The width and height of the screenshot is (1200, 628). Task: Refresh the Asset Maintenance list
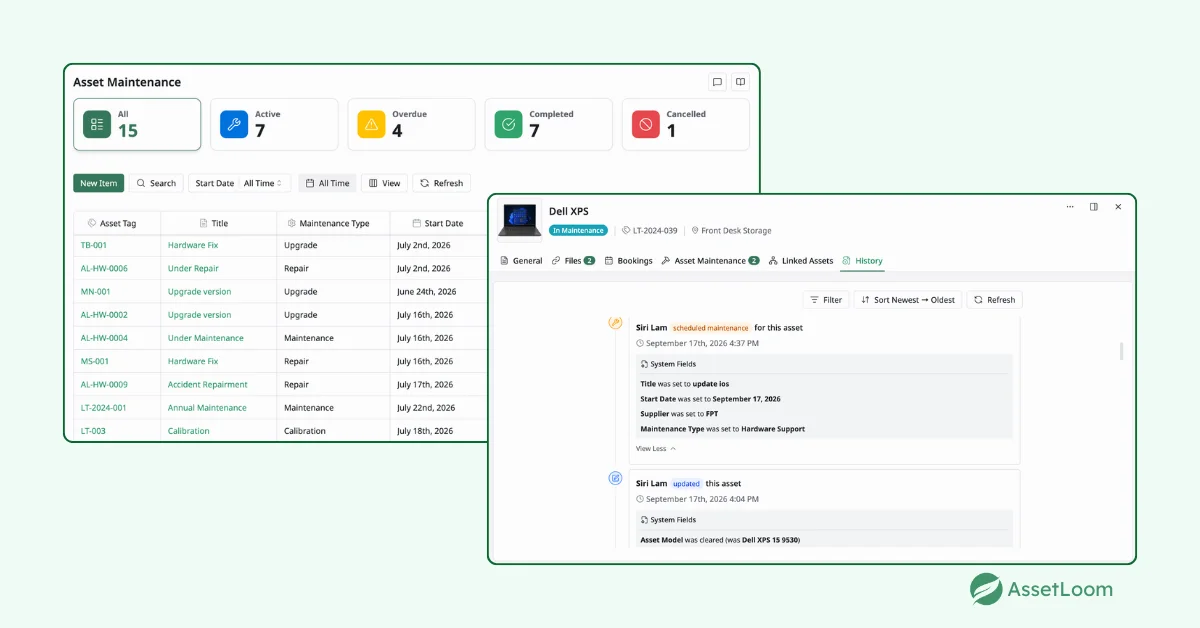click(441, 183)
